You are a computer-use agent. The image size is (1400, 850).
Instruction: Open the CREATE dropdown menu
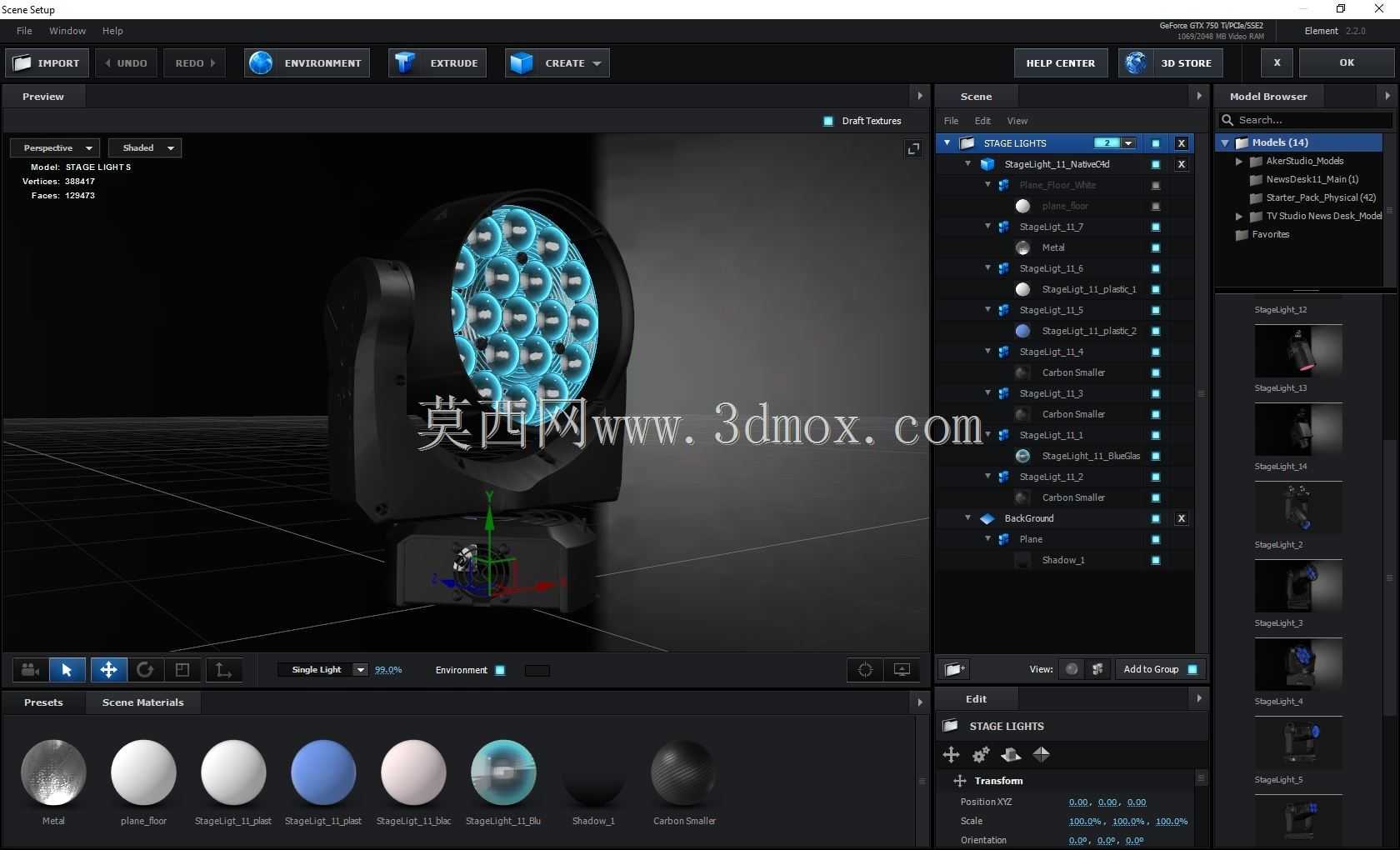click(x=557, y=63)
